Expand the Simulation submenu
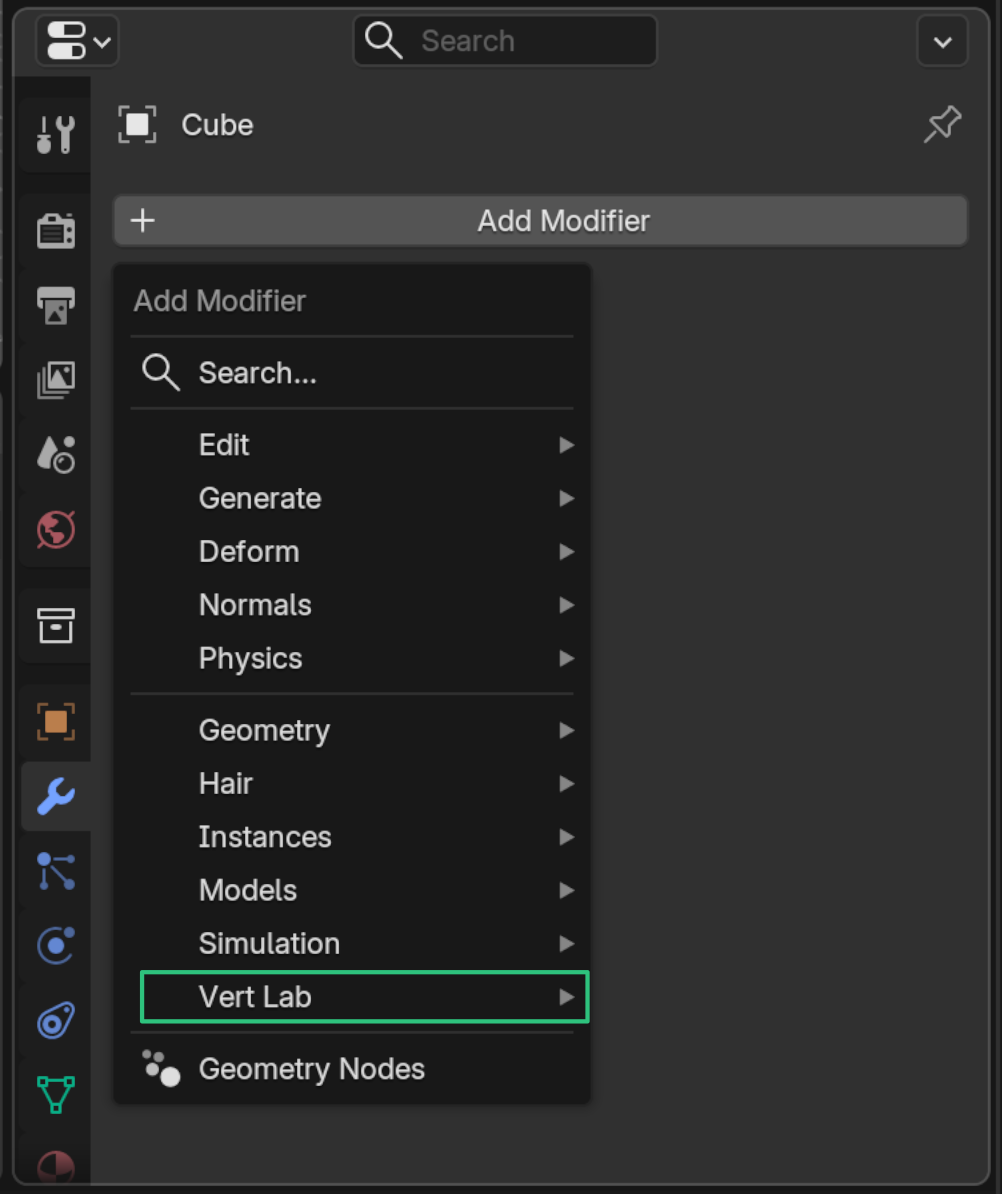1002x1194 pixels. (x=352, y=943)
